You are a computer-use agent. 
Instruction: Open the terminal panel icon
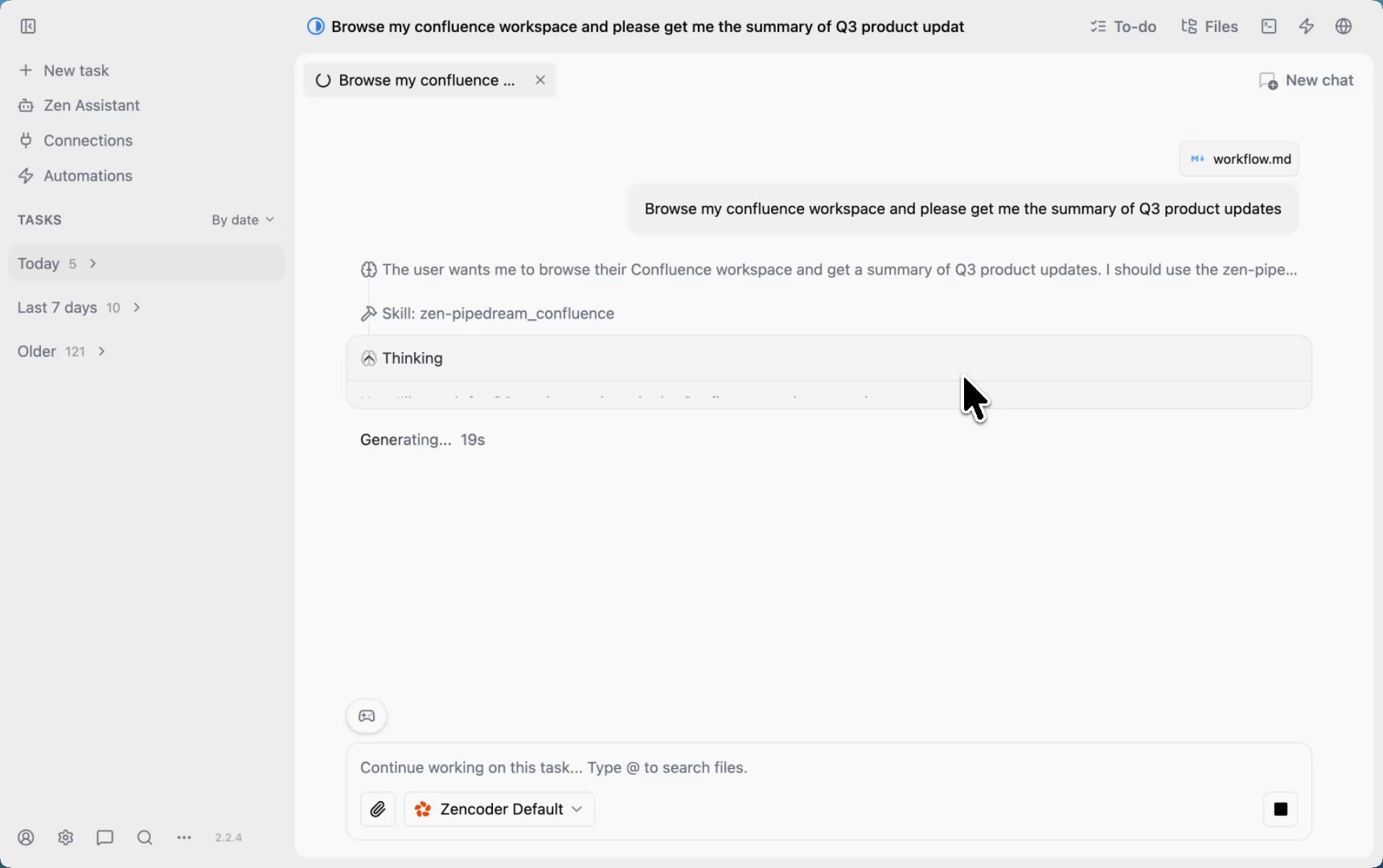pos(1269,27)
